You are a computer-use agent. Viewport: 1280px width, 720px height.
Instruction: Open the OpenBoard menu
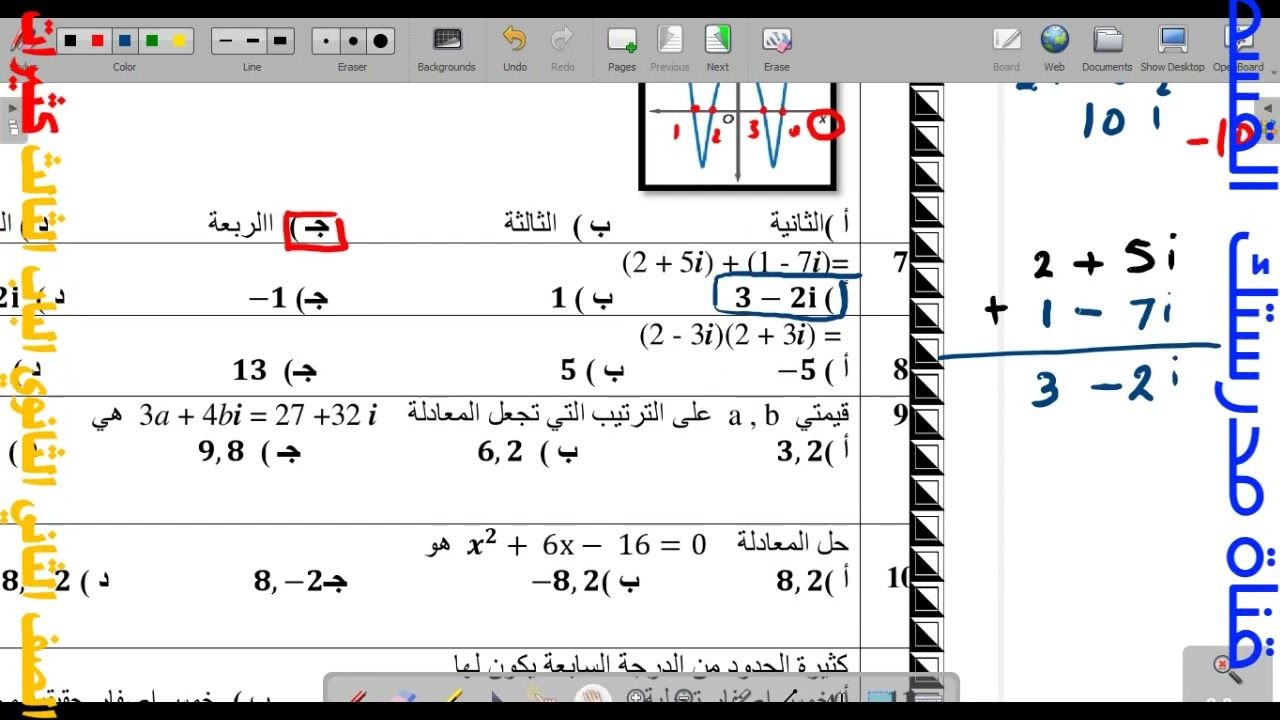pyautogui.click(x=1238, y=48)
